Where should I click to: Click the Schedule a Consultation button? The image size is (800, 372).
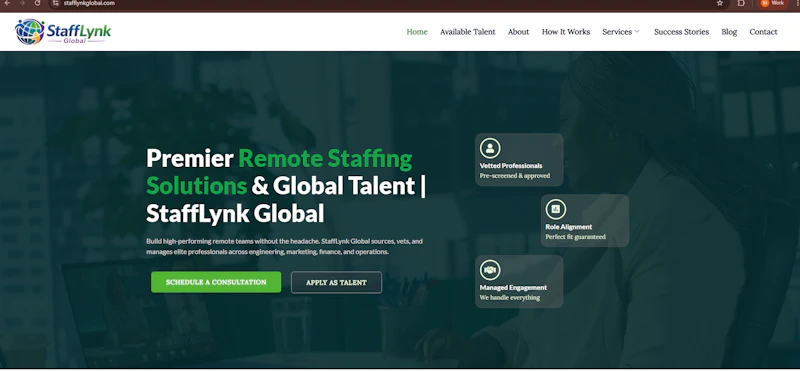216,282
